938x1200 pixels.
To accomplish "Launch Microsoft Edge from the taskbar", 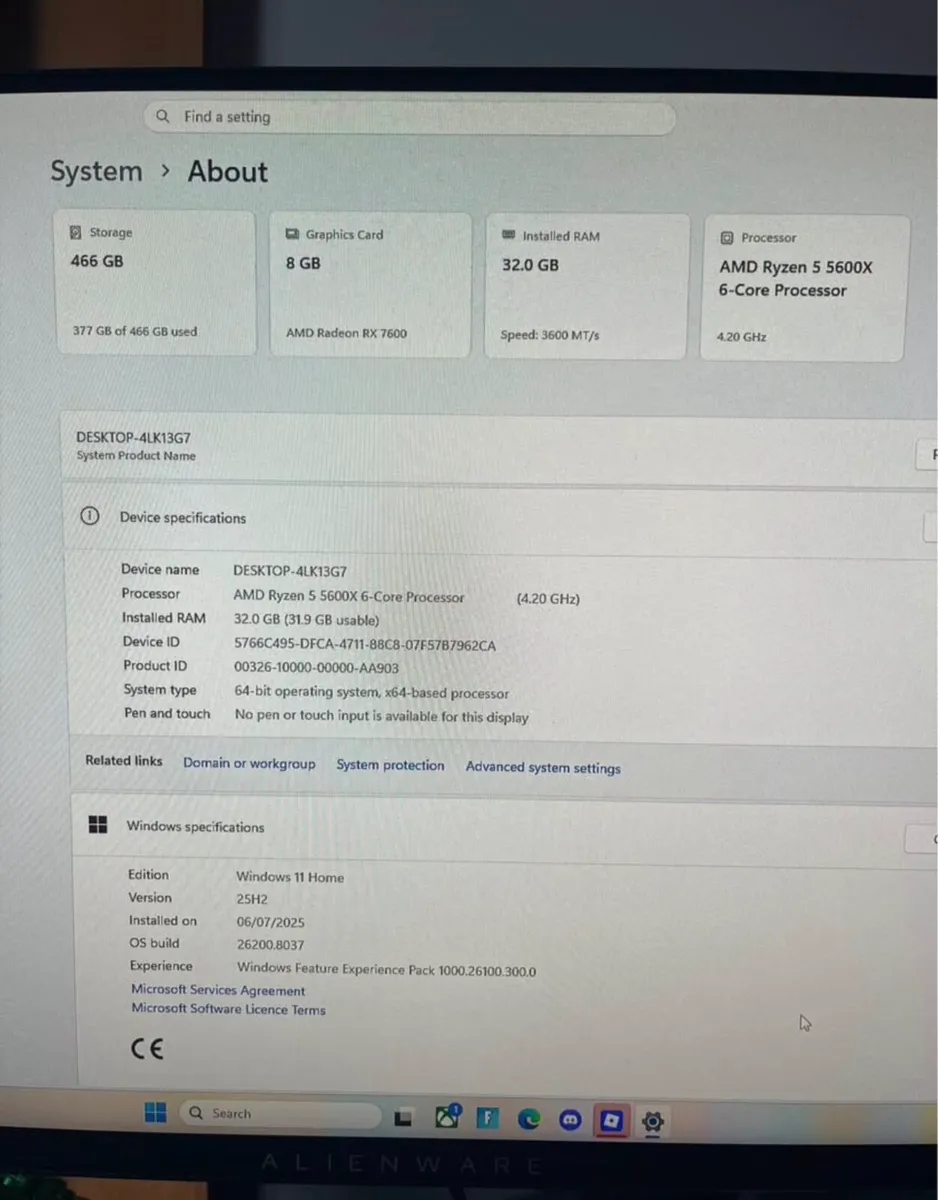I will tap(529, 1120).
